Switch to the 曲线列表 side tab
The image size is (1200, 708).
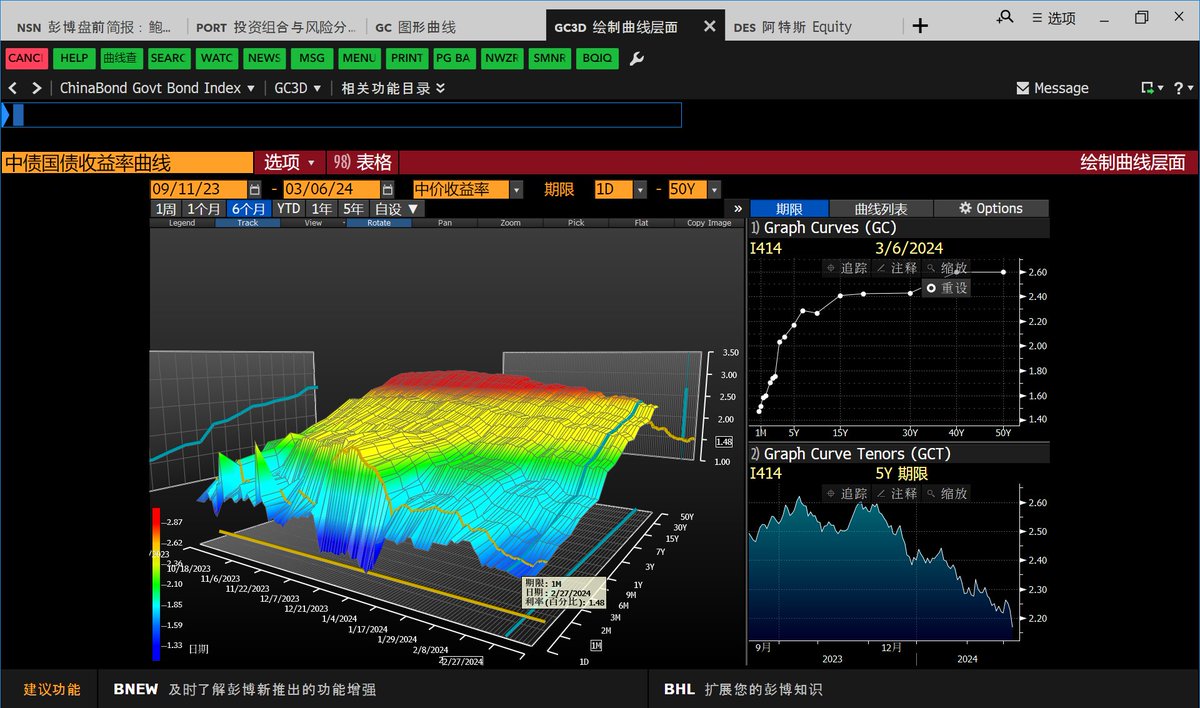coord(881,209)
